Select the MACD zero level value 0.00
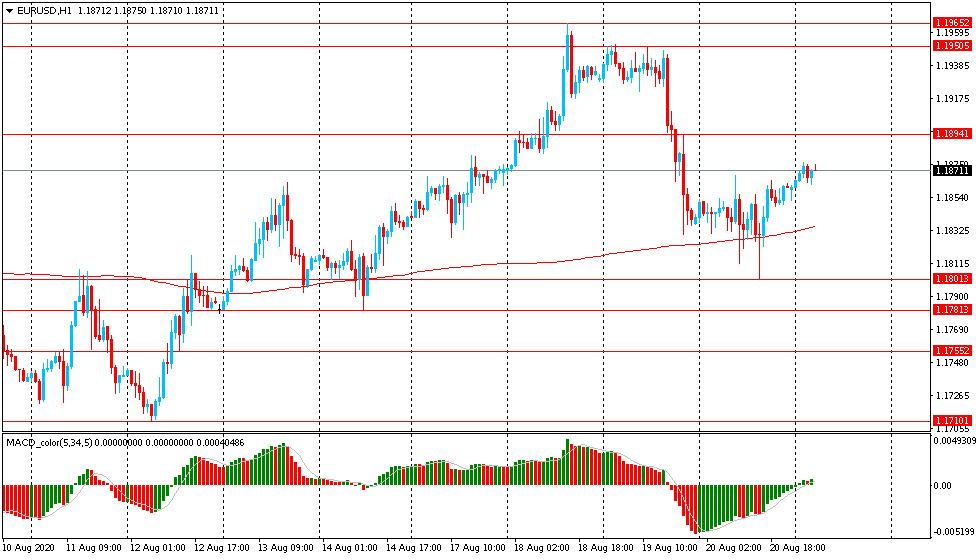The image size is (976, 559). [943, 486]
